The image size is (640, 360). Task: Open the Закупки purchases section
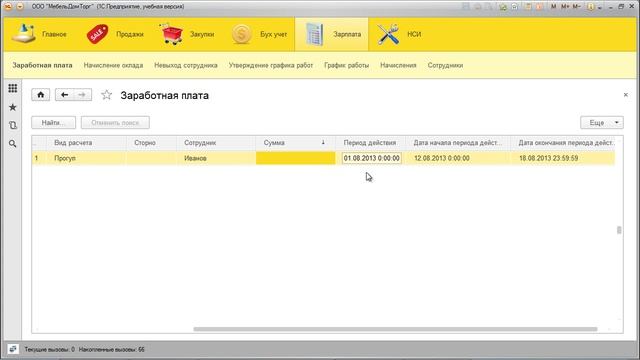187,34
